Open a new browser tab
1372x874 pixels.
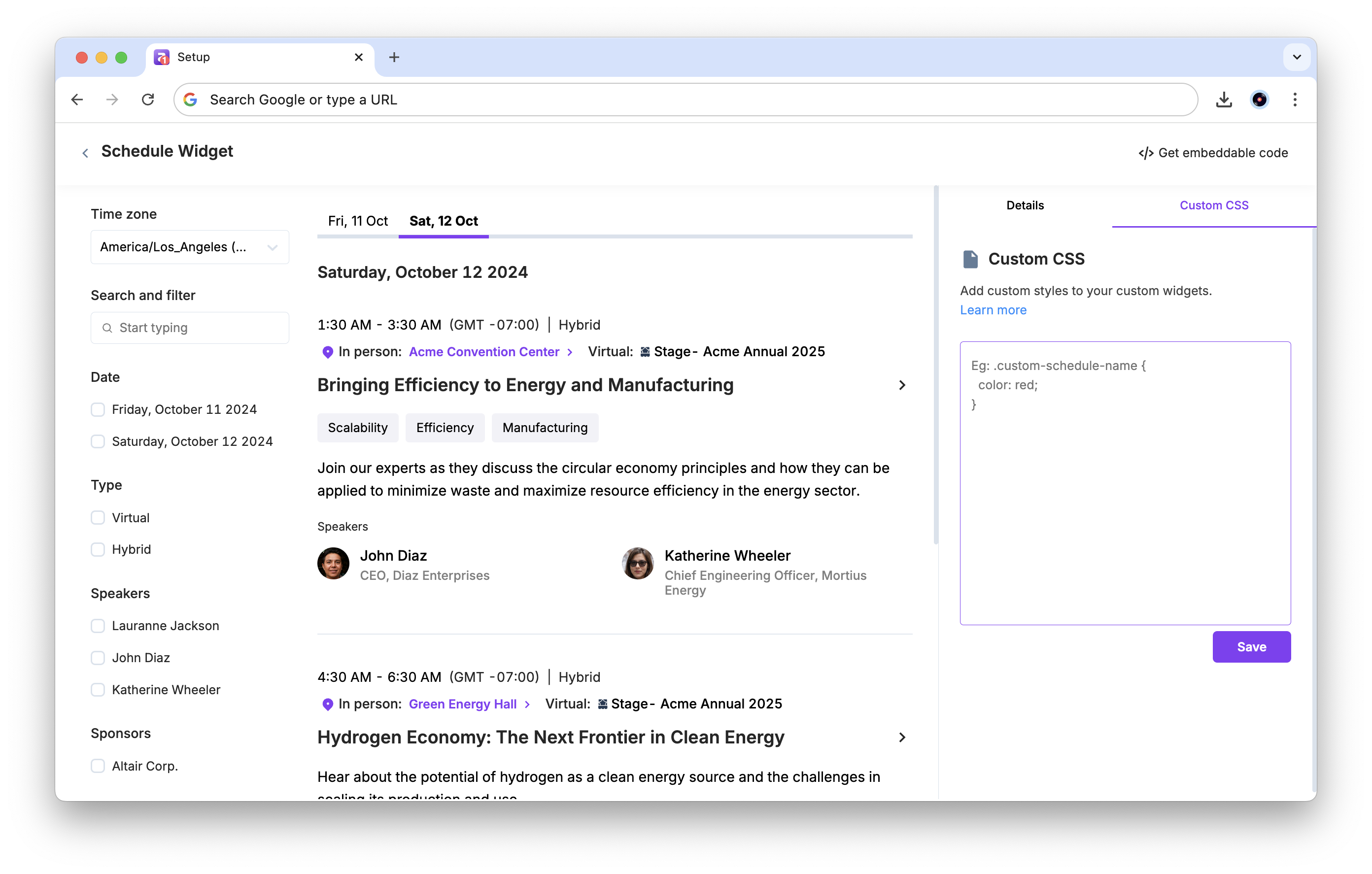pos(394,57)
